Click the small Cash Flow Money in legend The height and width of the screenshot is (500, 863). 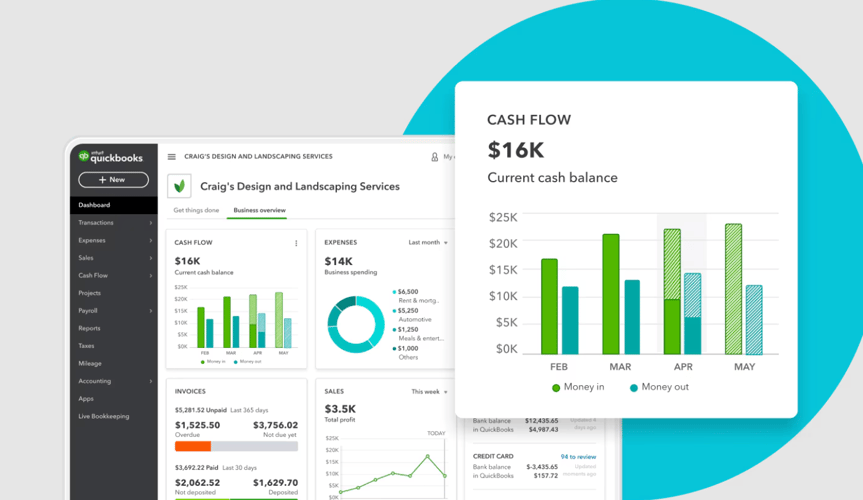[213, 362]
